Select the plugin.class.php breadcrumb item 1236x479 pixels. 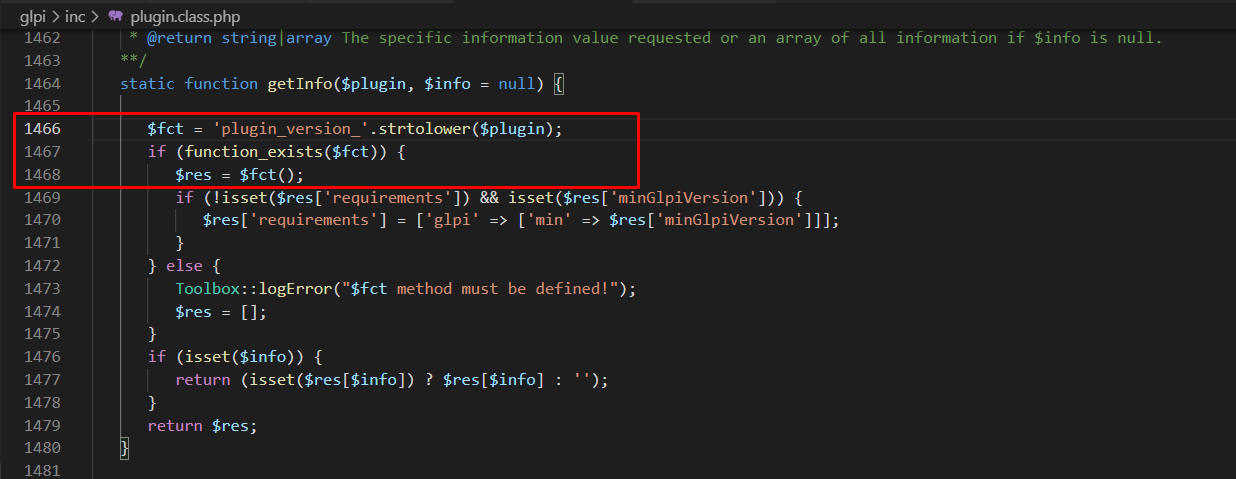tap(185, 16)
